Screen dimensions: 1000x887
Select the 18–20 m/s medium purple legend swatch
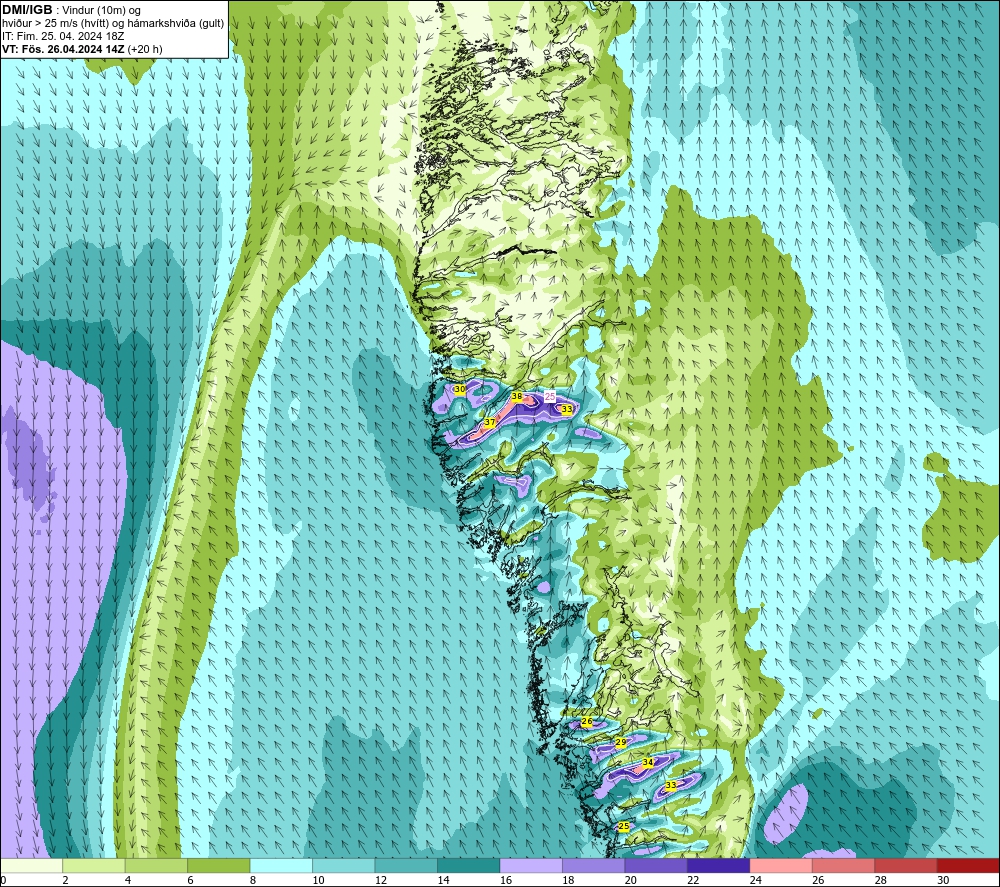coord(594,865)
